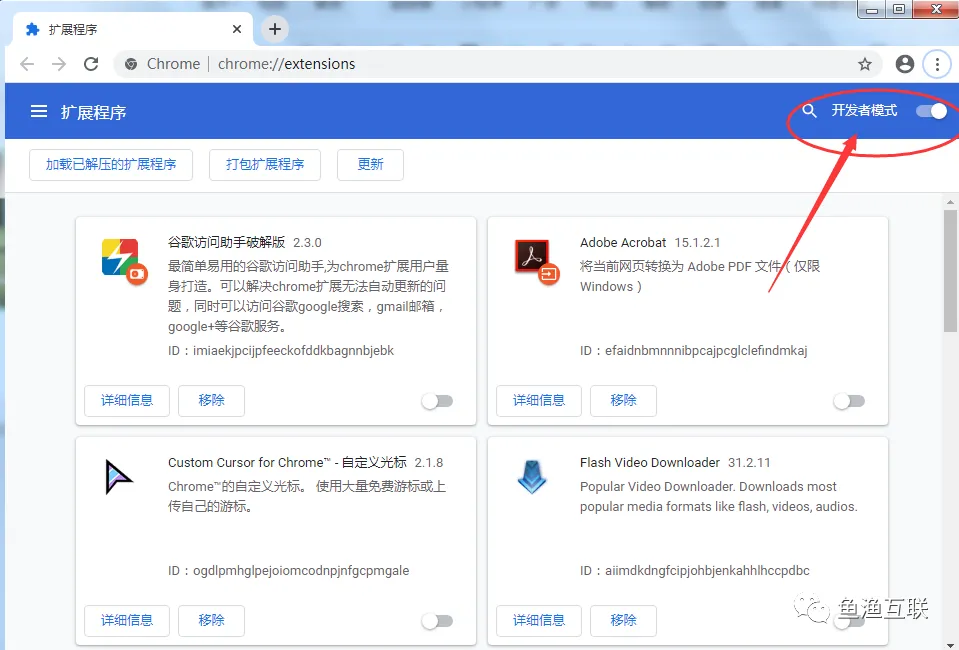Screen dimensions: 959x650
Task: Go back using the browser back arrow
Action: pos(27,64)
